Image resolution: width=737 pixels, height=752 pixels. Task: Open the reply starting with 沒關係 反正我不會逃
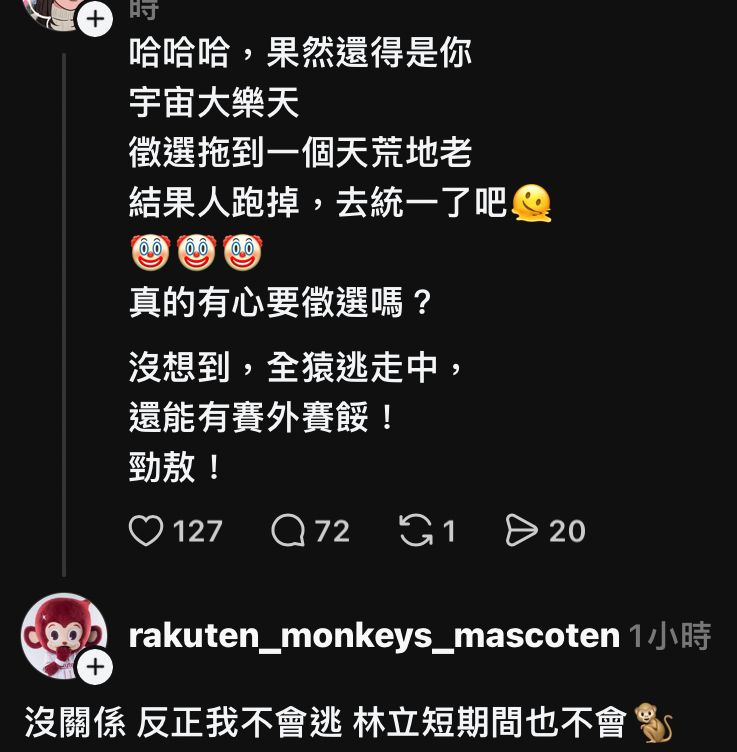click(x=349, y=723)
